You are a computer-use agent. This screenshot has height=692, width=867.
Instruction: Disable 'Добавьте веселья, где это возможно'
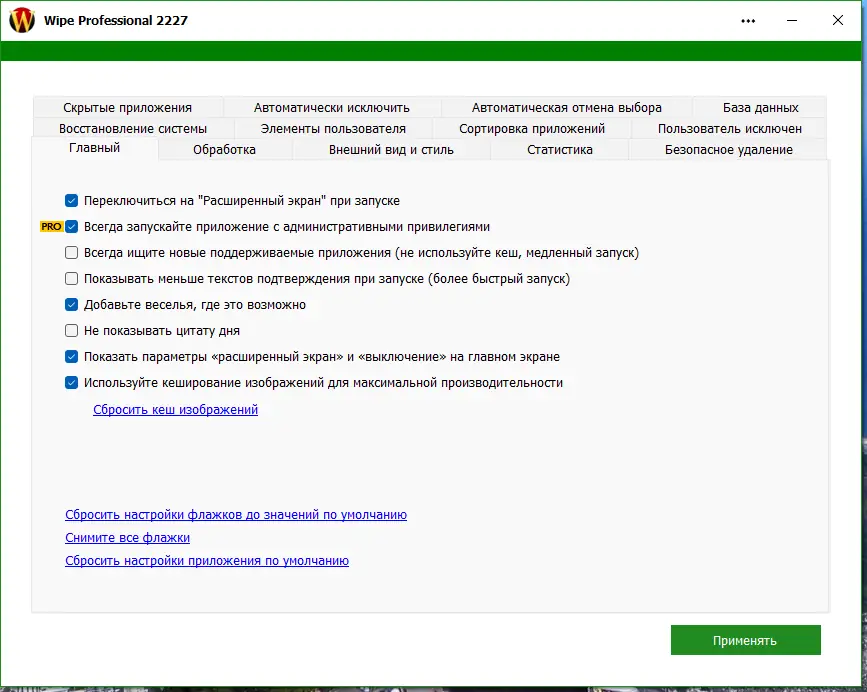click(72, 304)
